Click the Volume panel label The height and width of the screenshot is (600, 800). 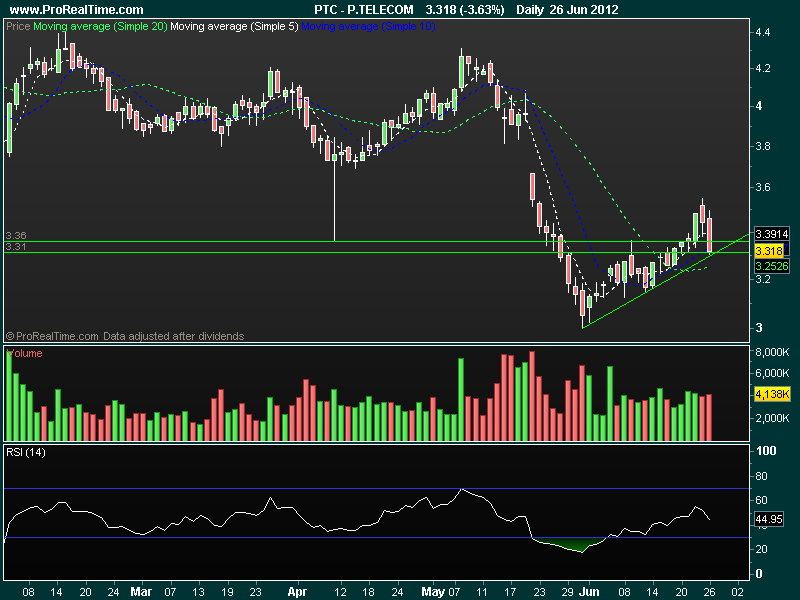click(24, 353)
